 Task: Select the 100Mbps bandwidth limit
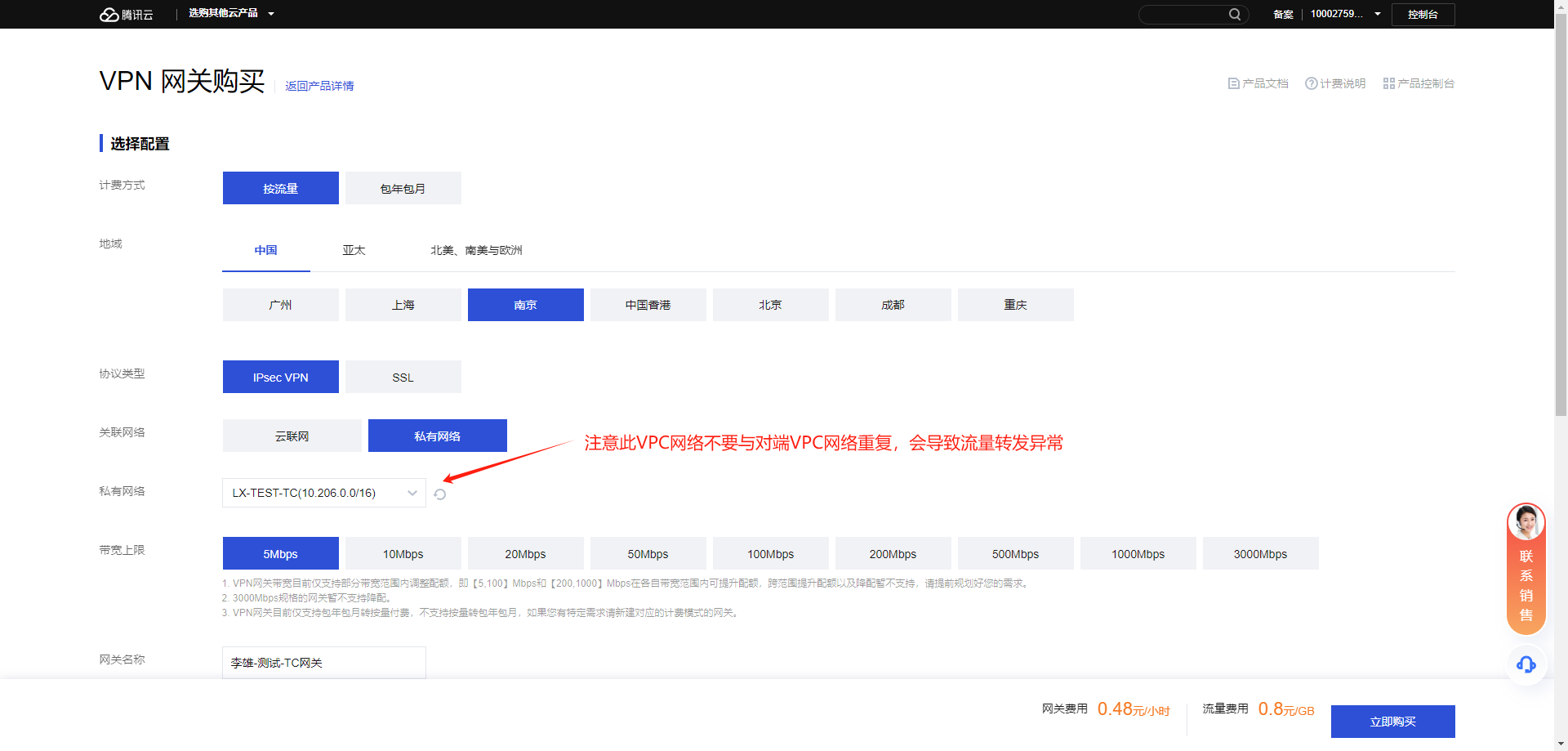[x=770, y=554]
